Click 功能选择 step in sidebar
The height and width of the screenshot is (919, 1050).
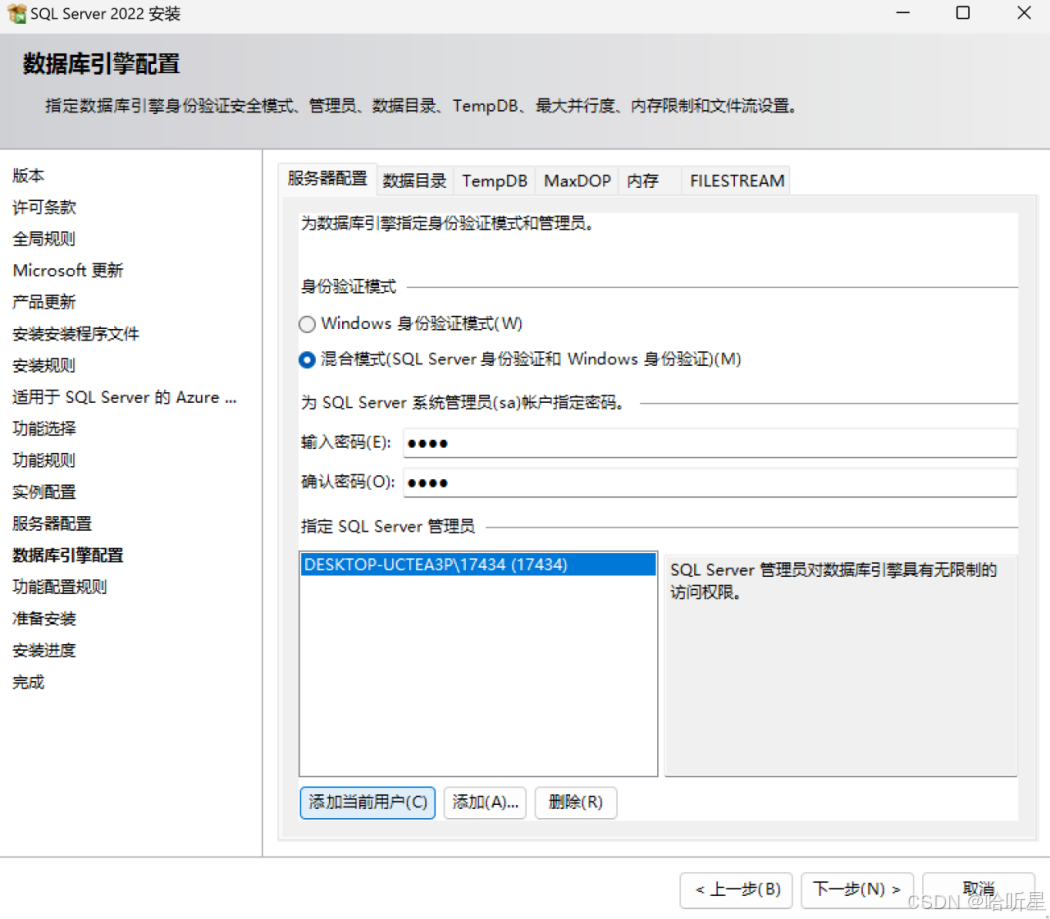pos(44,429)
